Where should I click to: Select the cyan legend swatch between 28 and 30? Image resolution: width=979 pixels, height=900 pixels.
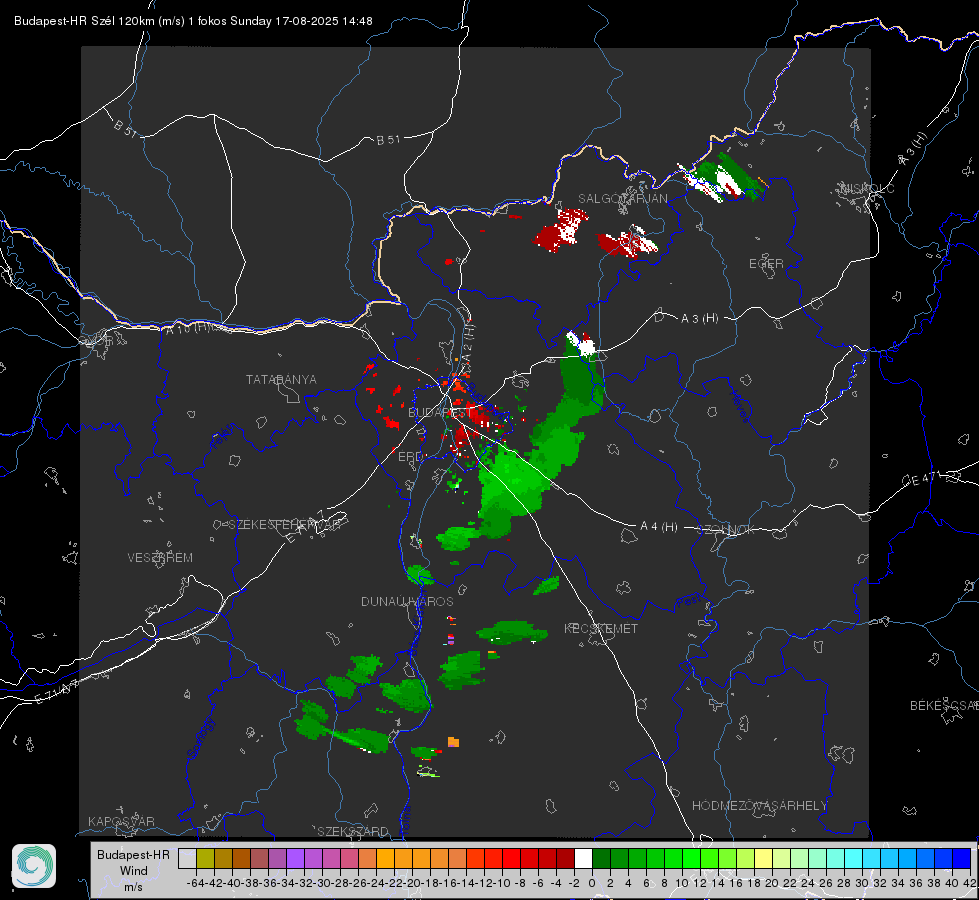coord(854,859)
